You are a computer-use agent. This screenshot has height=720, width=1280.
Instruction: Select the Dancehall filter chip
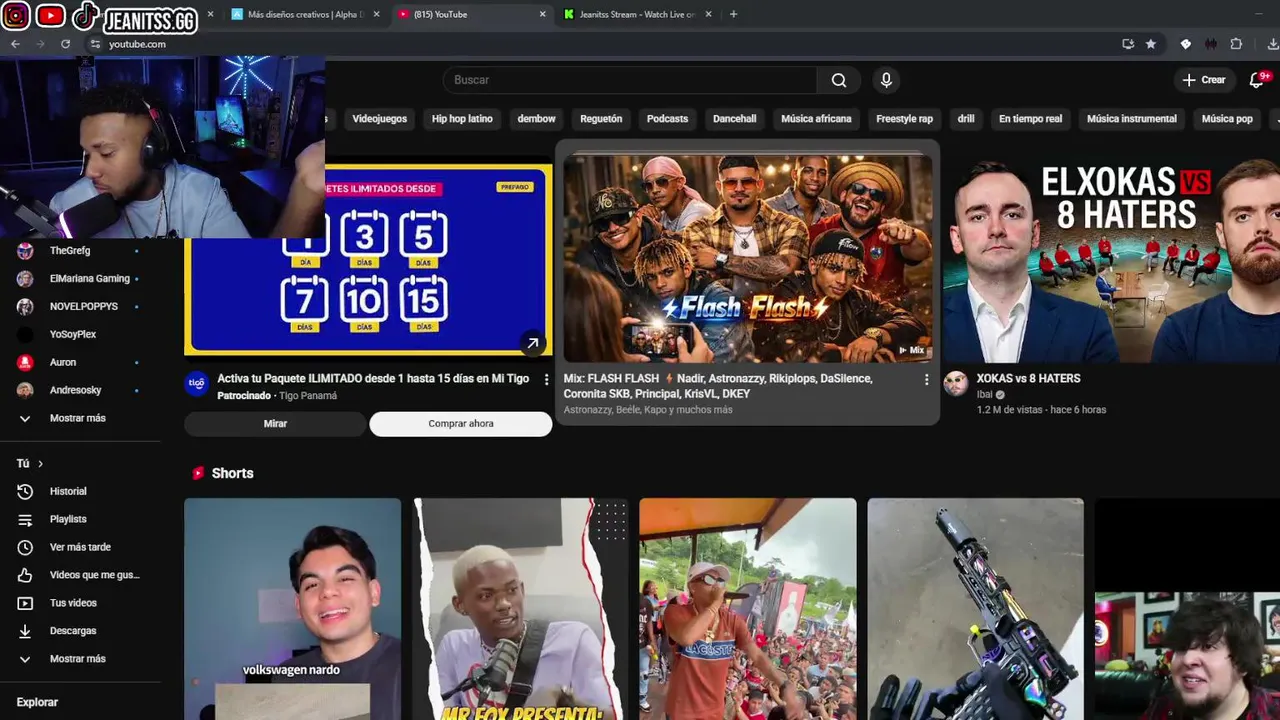[734, 119]
